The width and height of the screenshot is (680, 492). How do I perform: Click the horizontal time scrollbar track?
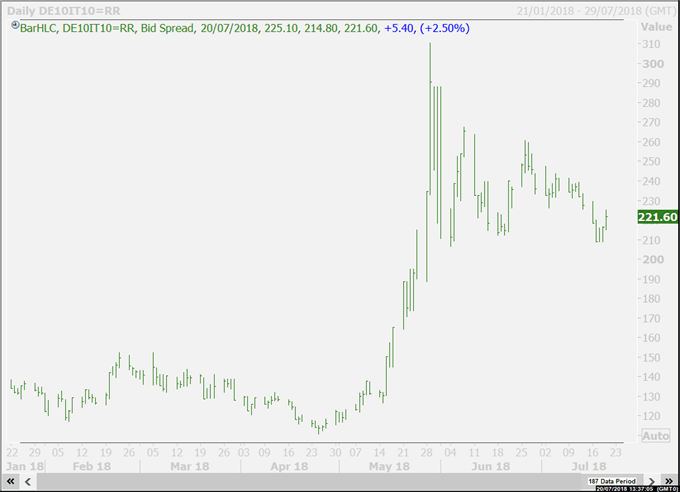[310, 481]
